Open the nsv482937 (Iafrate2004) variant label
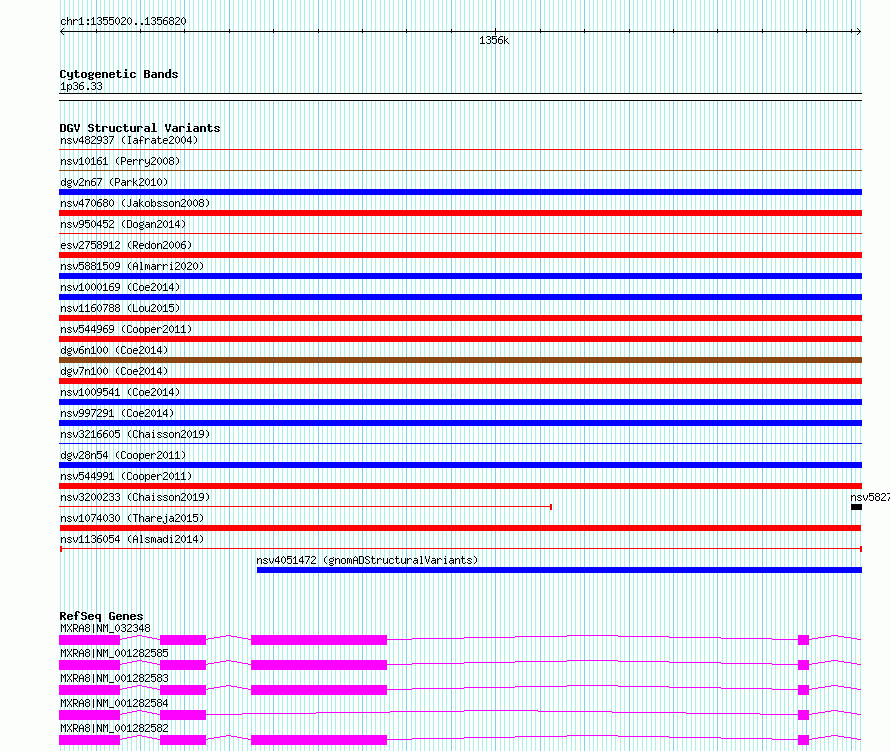This screenshot has height=751, width=890. (x=129, y=140)
